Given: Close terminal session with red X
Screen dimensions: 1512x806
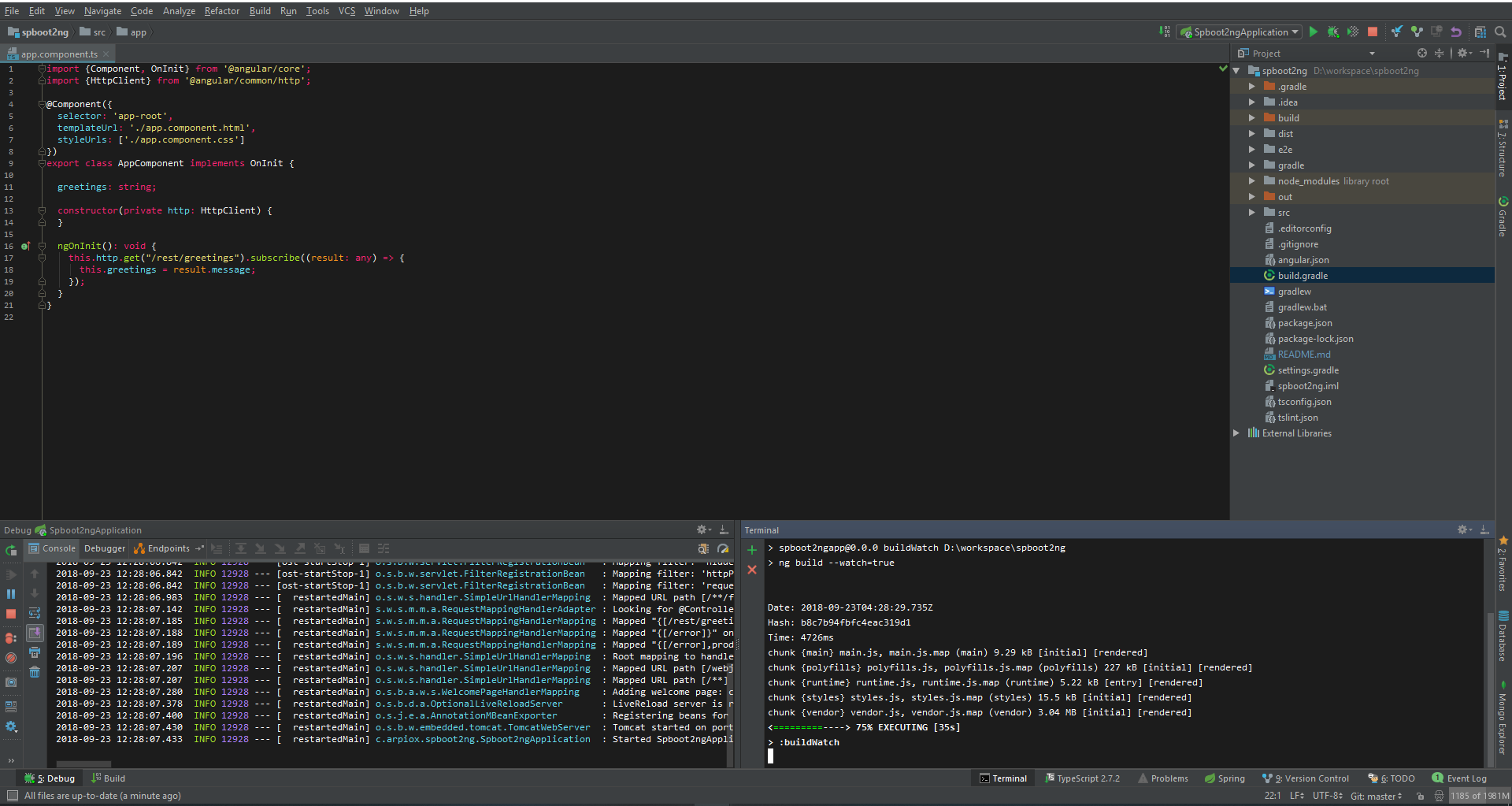Looking at the screenshot, I should point(752,570).
